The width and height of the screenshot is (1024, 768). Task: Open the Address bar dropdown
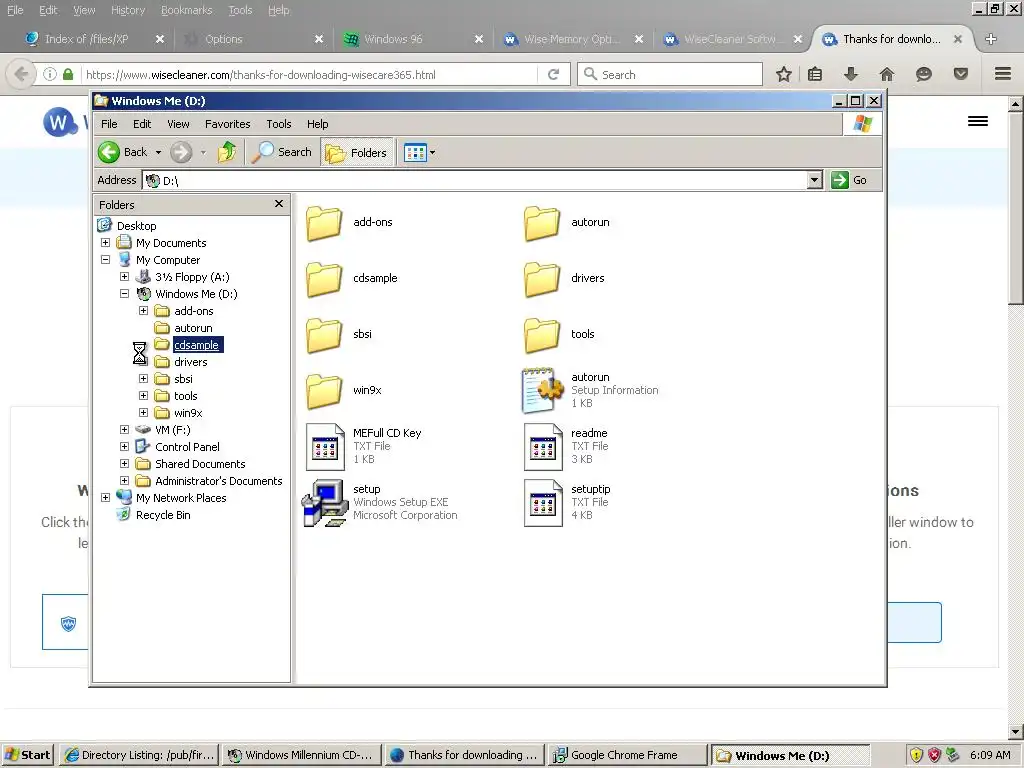coord(814,180)
